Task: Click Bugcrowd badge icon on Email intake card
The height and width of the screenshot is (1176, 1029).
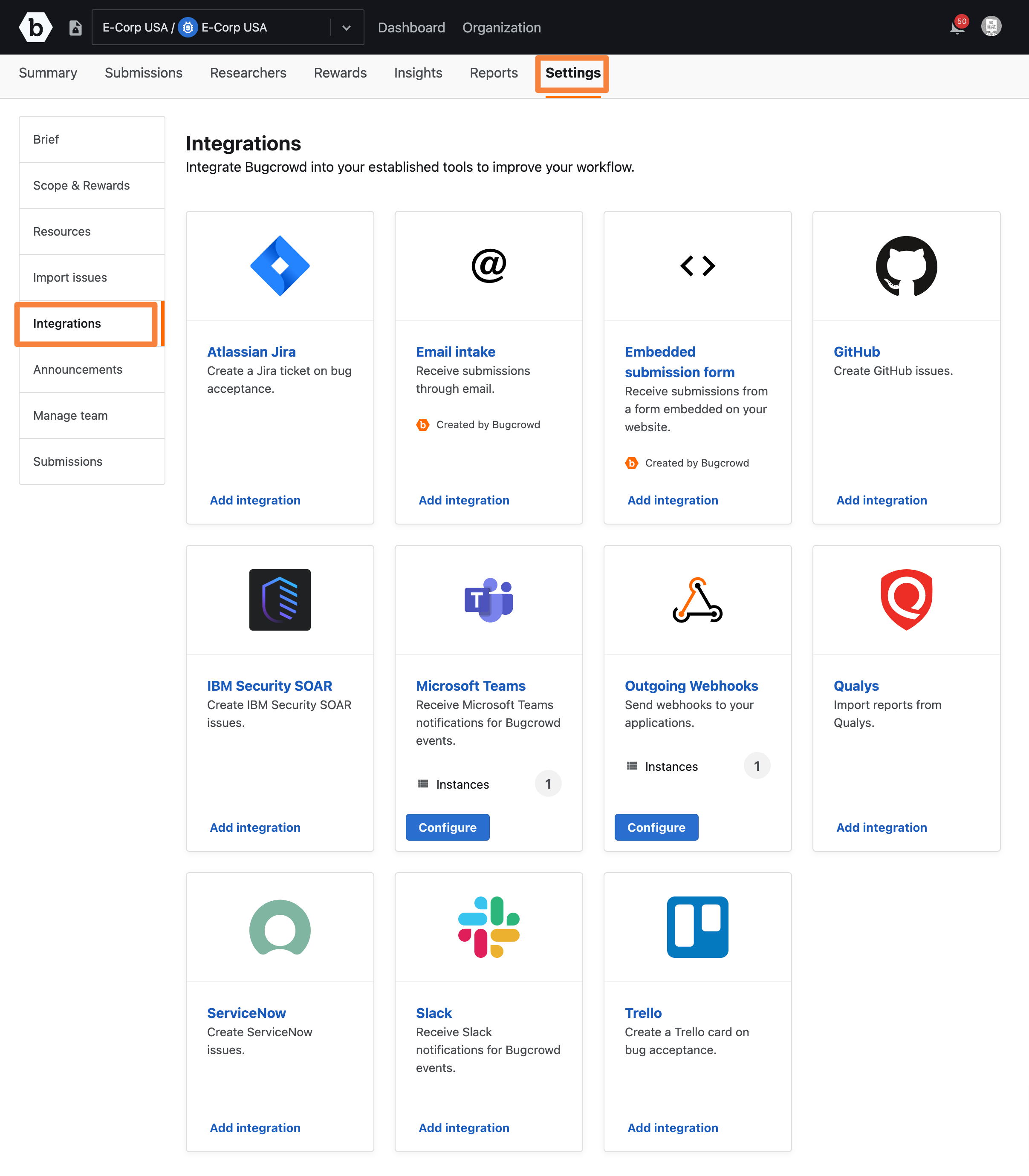Action: pos(422,425)
